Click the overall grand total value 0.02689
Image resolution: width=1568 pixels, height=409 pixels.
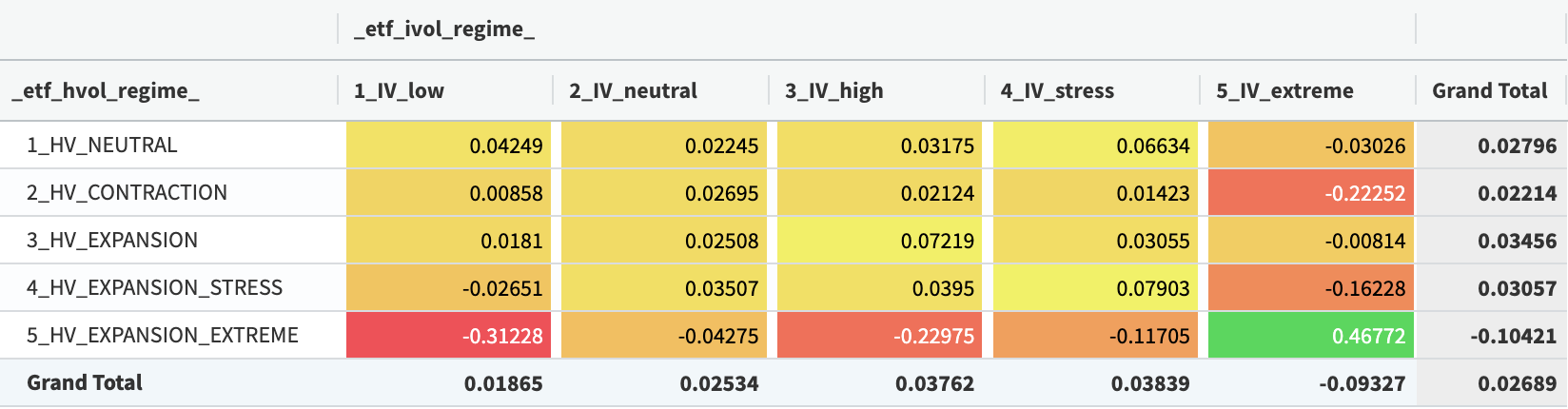point(1517,384)
